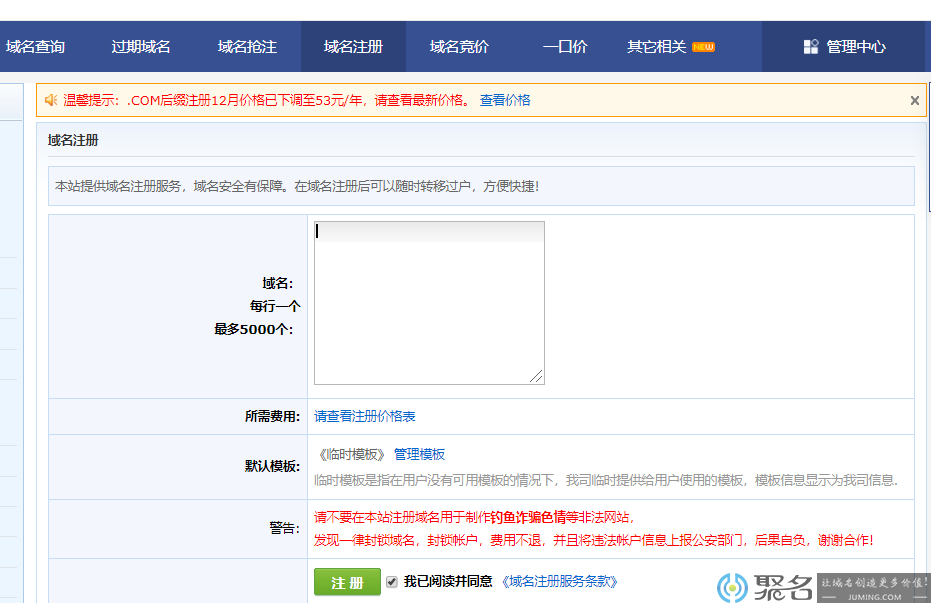Image resolution: width=931 pixels, height=603 pixels.
Task: Expand the 其它相关 menu
Action: pyautogui.click(x=657, y=46)
